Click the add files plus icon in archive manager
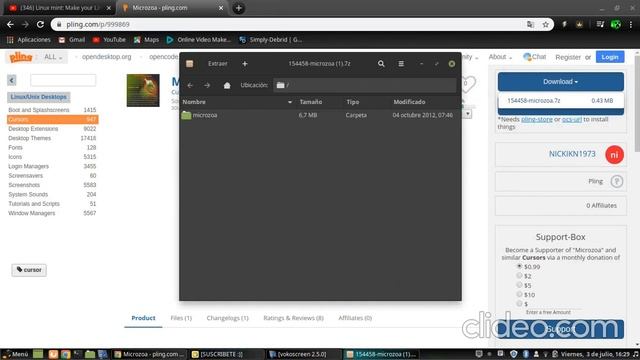This screenshot has width=640, height=360. tap(244, 64)
